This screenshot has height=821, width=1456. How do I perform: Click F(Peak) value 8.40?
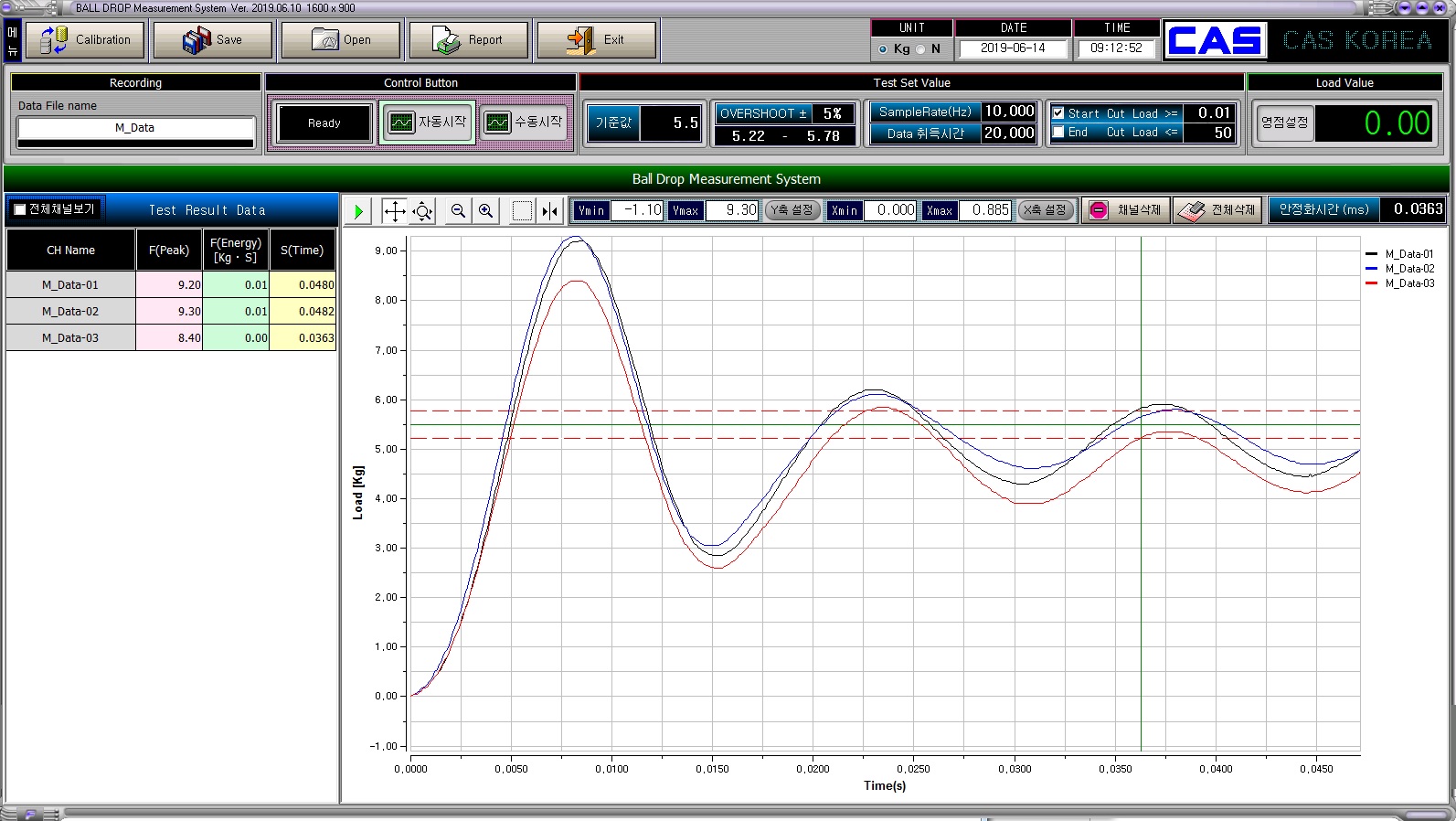coord(169,338)
